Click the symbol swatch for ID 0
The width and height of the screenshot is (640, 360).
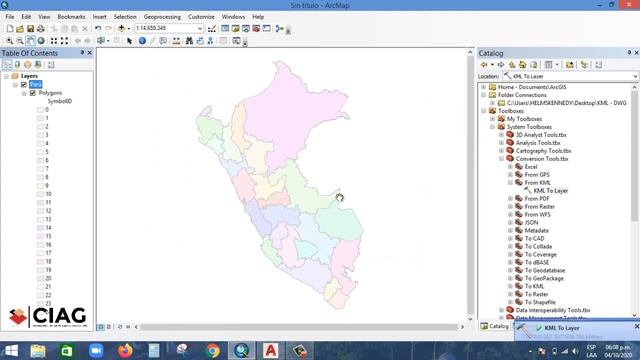(x=40, y=110)
